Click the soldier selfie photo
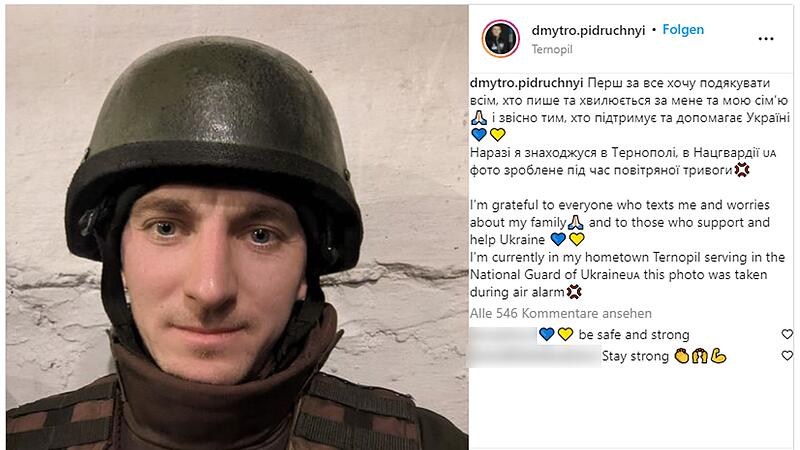Screen dimensions: 800x450 [237, 228]
